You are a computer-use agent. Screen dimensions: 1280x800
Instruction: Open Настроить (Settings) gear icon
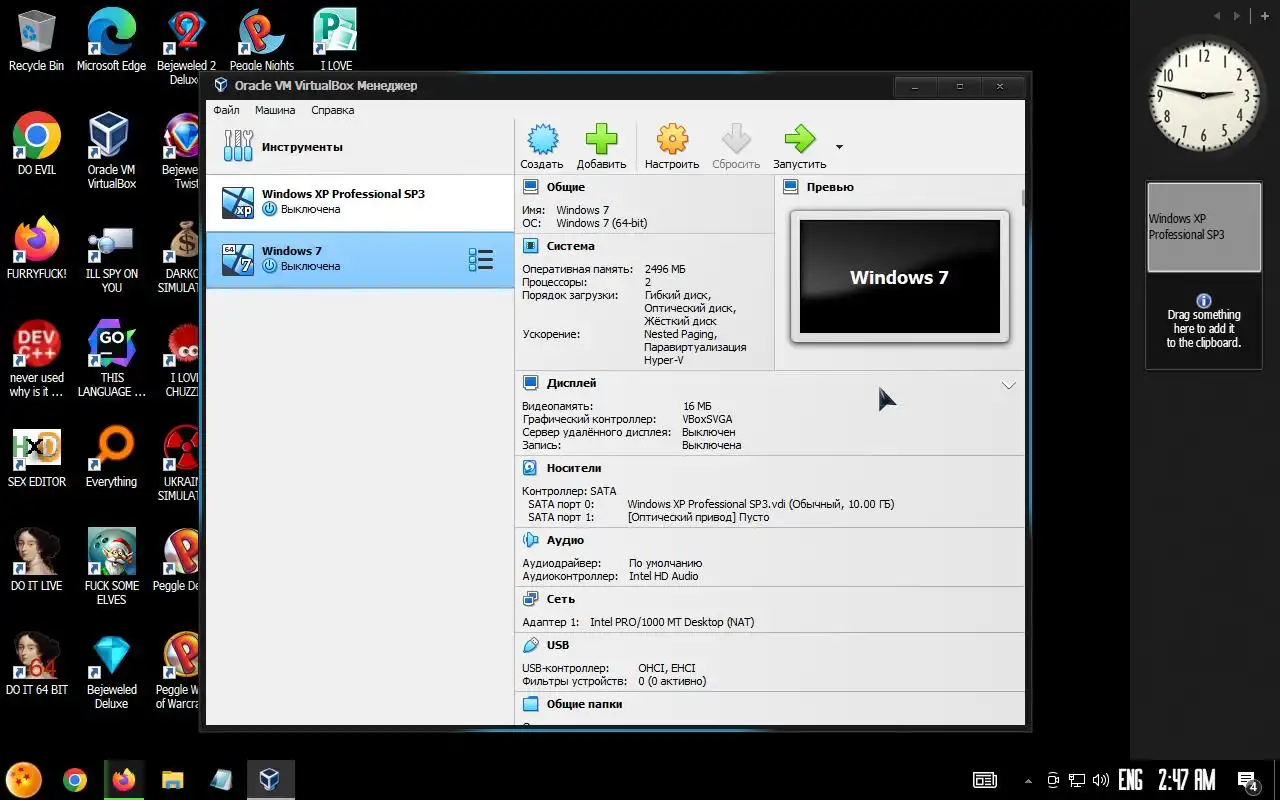(x=672, y=146)
